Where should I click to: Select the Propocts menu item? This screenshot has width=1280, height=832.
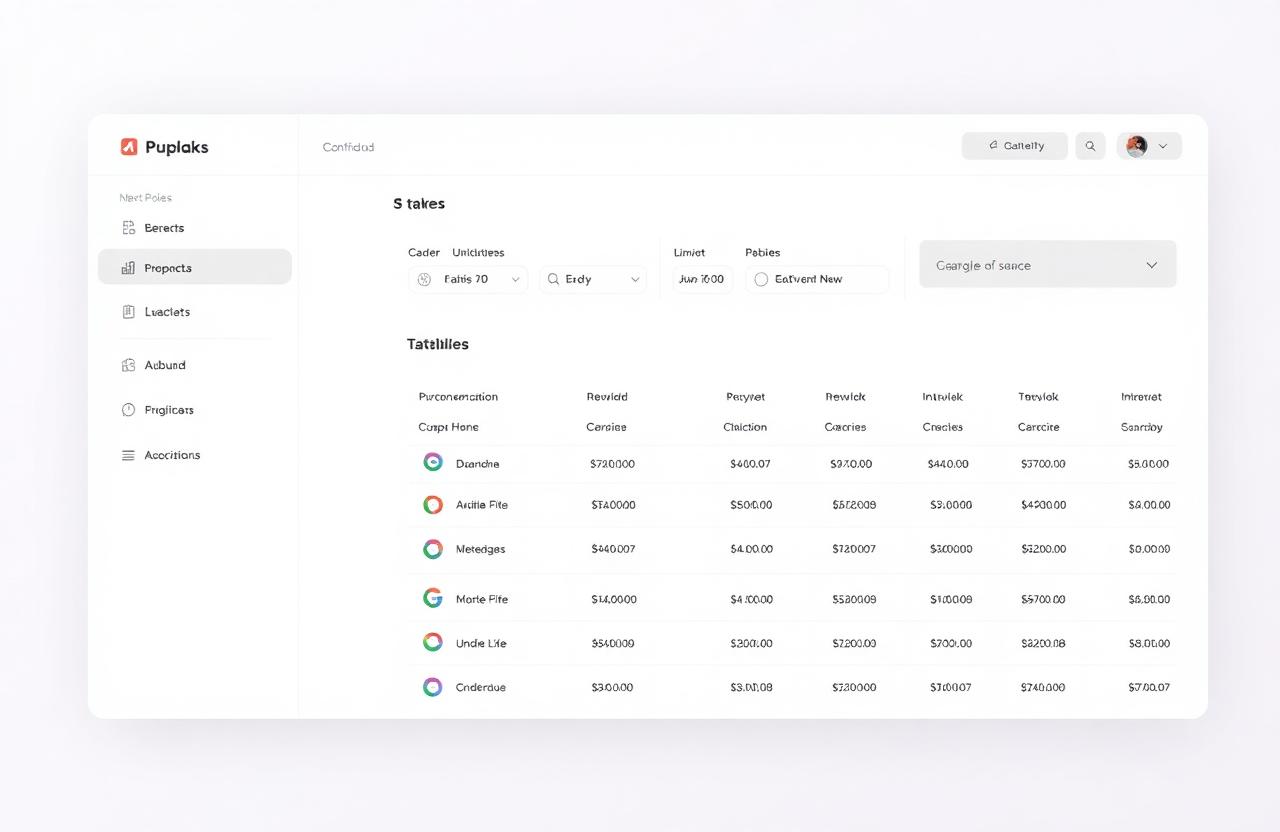[x=195, y=267]
